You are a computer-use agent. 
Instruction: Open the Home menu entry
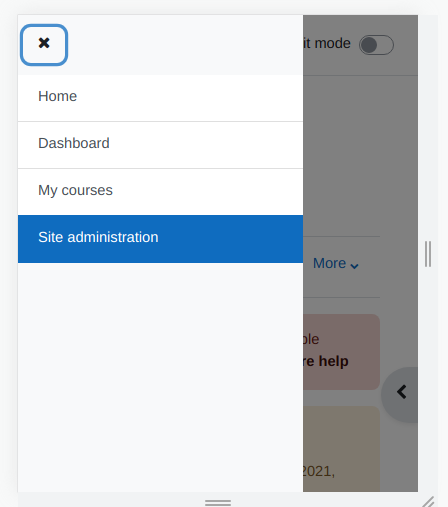(160, 98)
